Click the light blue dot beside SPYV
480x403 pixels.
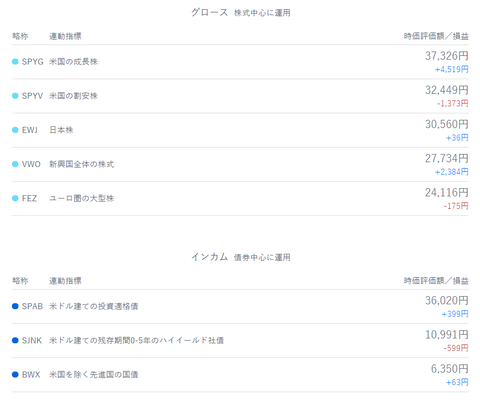[15, 96]
